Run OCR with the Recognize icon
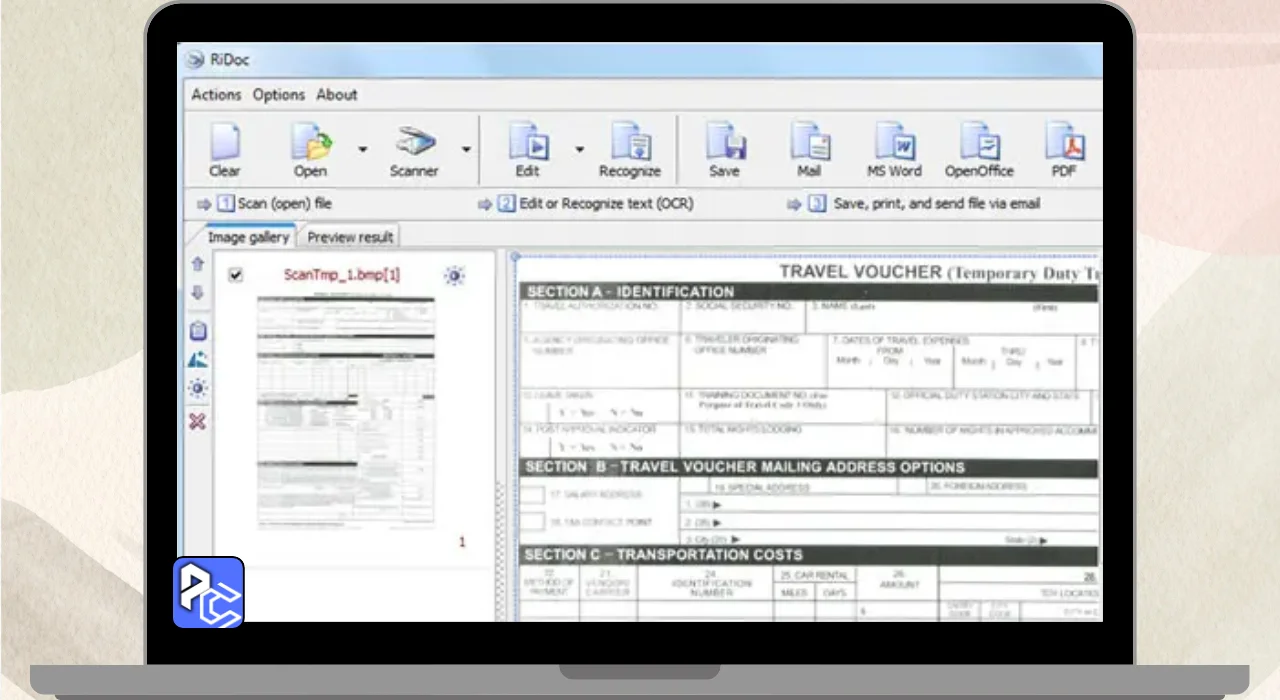This screenshot has width=1280, height=700. (x=631, y=141)
